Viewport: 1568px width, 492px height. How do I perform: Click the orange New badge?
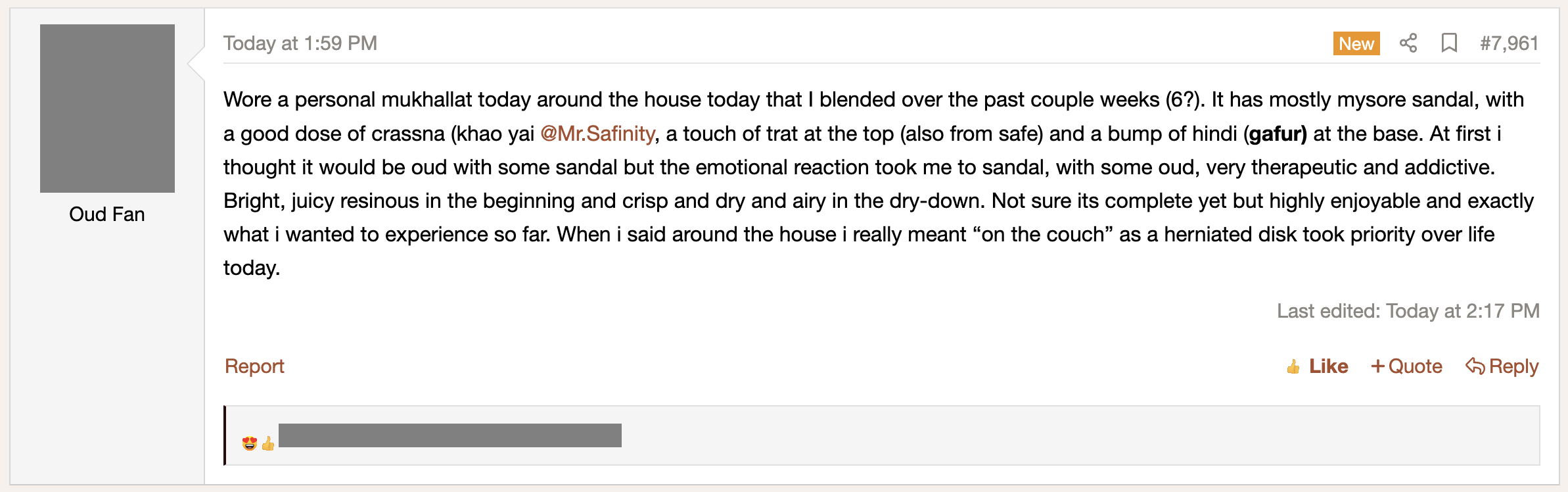1356,43
